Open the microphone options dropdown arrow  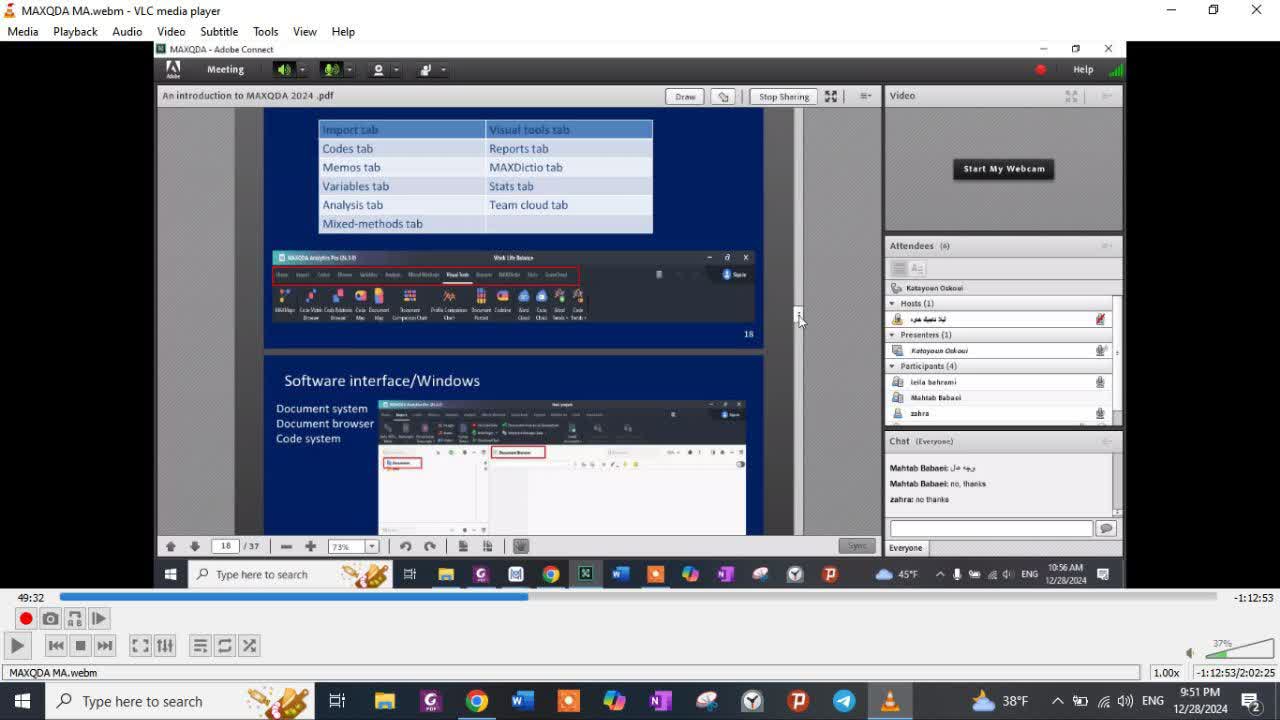349,70
